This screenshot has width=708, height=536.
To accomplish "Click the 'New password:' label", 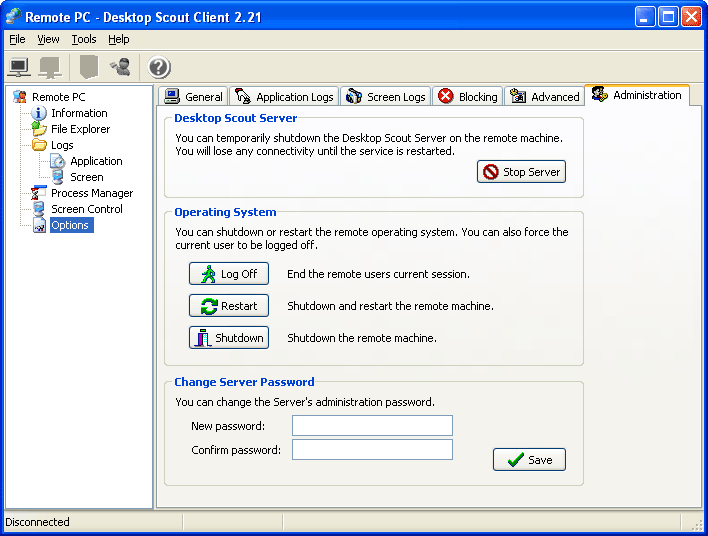I will pyautogui.click(x=228, y=426).
